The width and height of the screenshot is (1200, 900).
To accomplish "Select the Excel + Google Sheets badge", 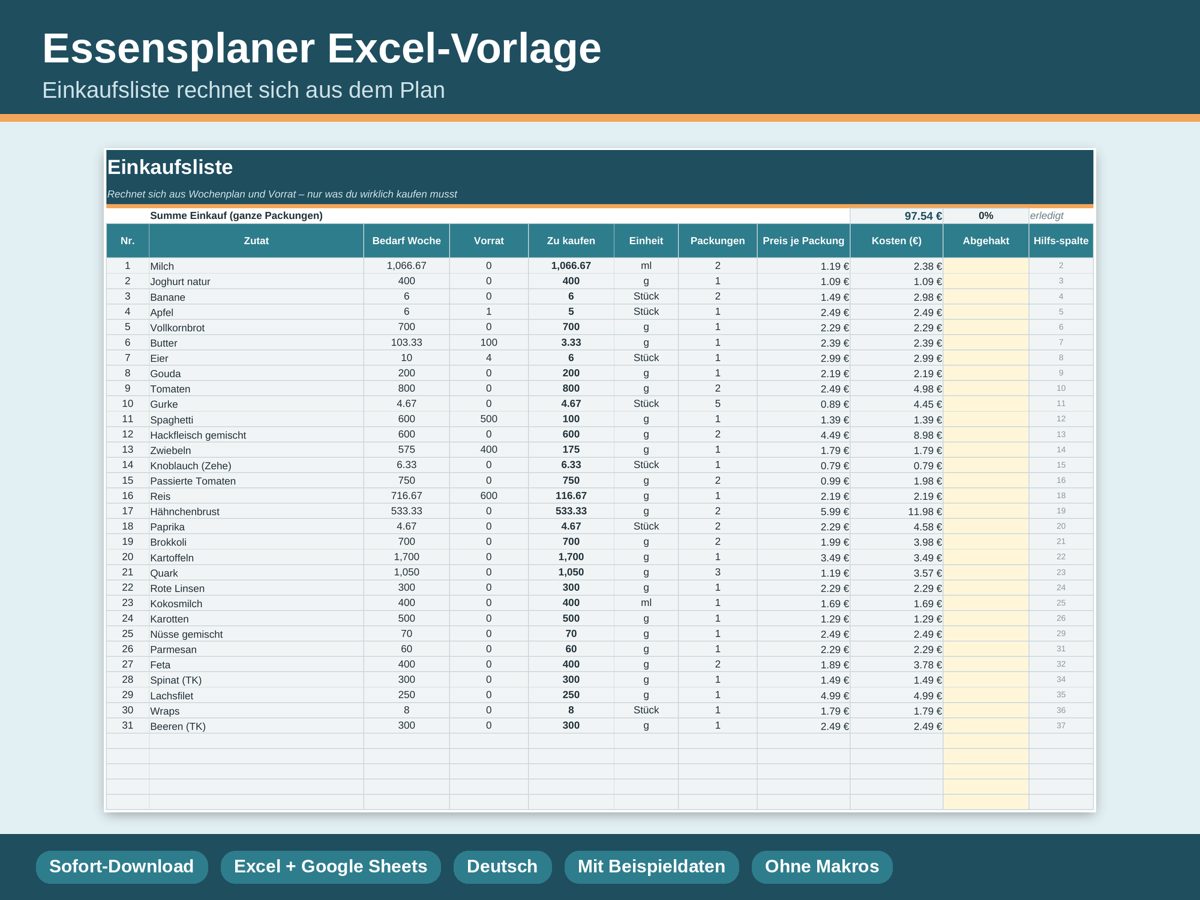I will pyautogui.click(x=331, y=867).
